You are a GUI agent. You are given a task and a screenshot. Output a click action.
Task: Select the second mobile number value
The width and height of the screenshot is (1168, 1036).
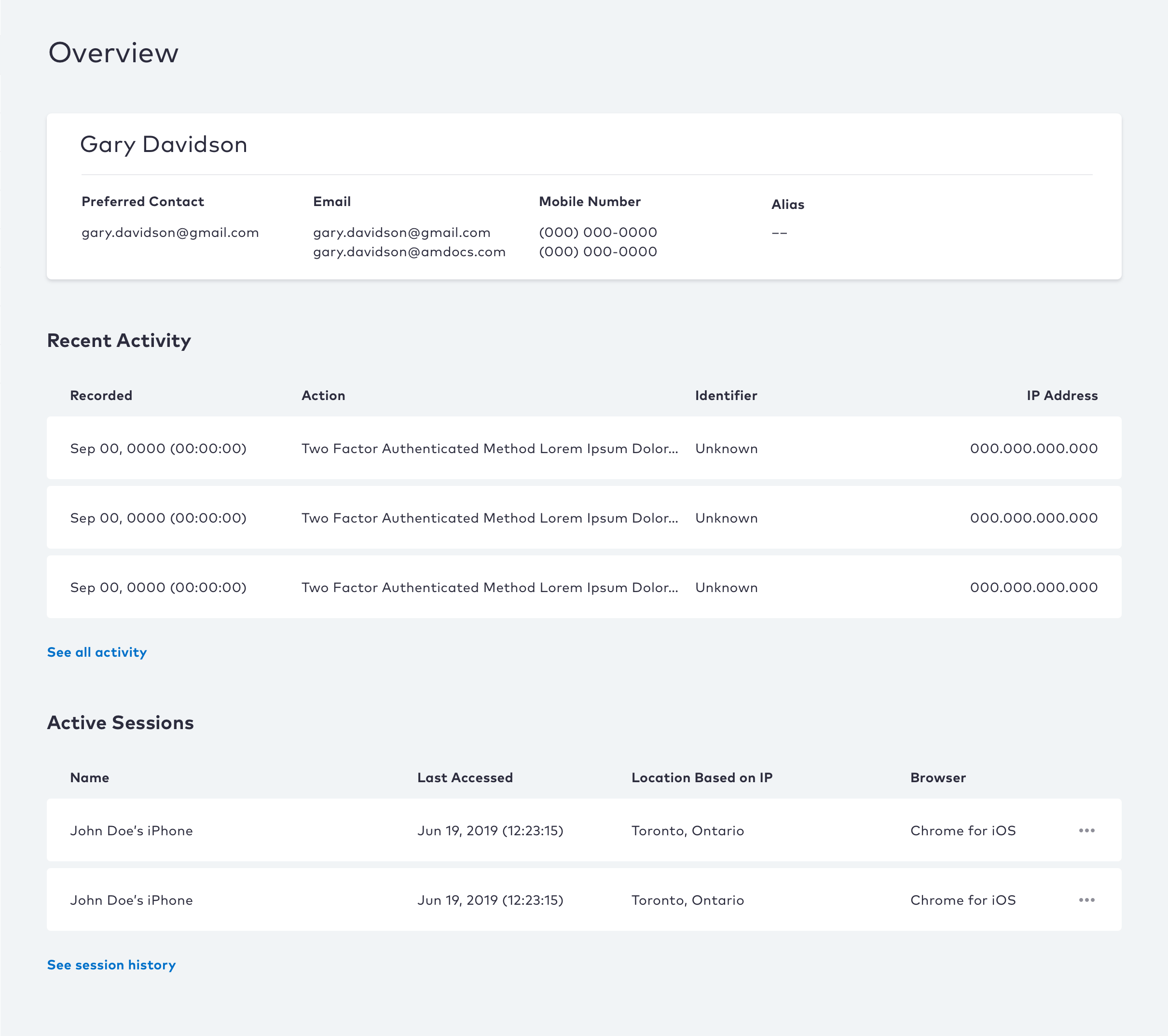pyautogui.click(x=598, y=252)
